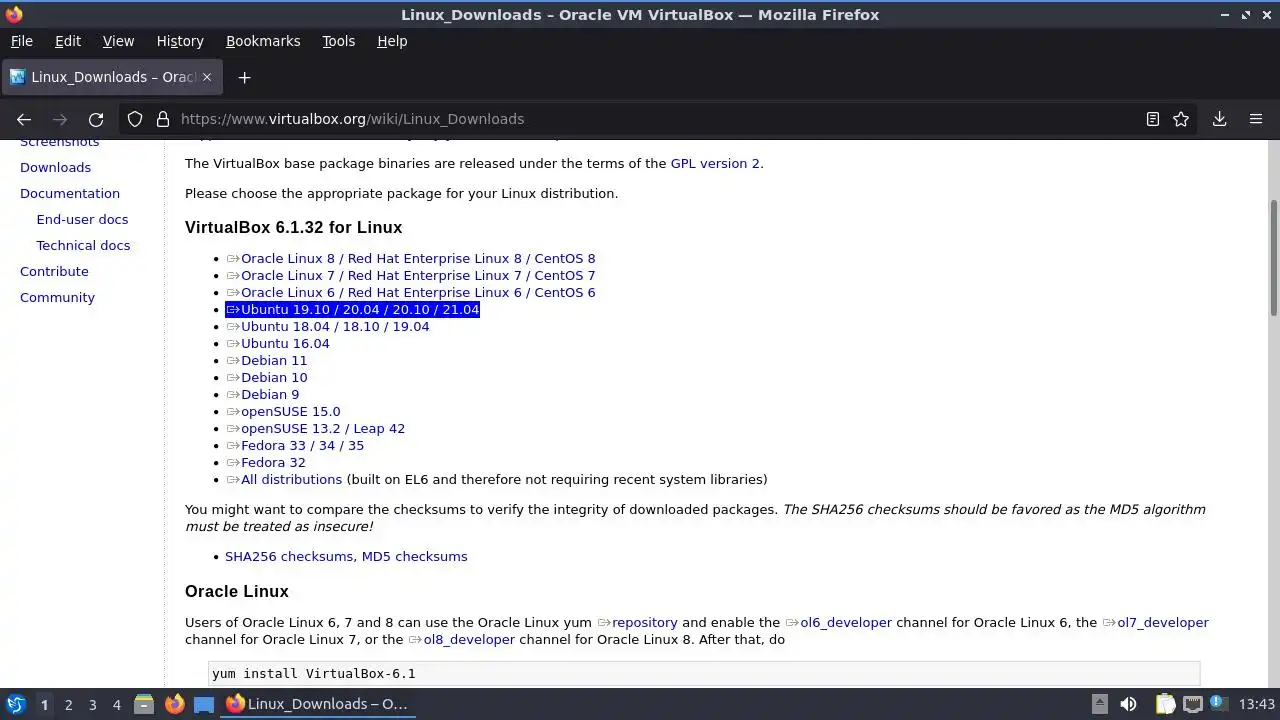Screen dimensions: 1280x720
Task: Show site security padlock information
Action: [x=163, y=119]
